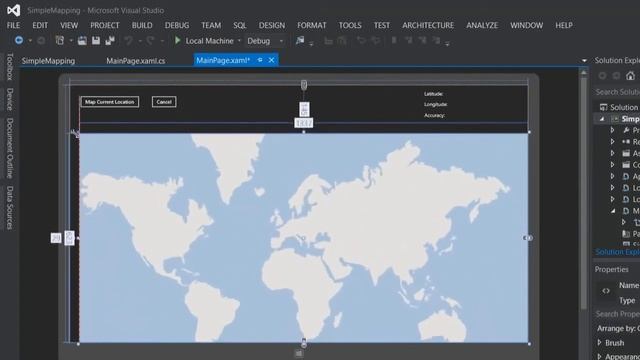This screenshot has width=640, height=360.
Task: Select the Longitude label in designer
Action: pyautogui.click(x=436, y=104)
